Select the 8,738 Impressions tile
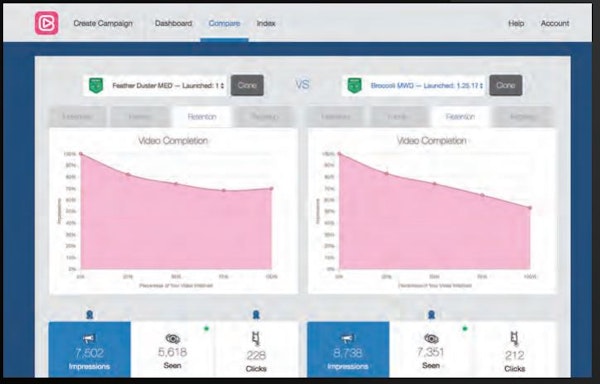The width and height of the screenshot is (600, 384). tap(348, 349)
